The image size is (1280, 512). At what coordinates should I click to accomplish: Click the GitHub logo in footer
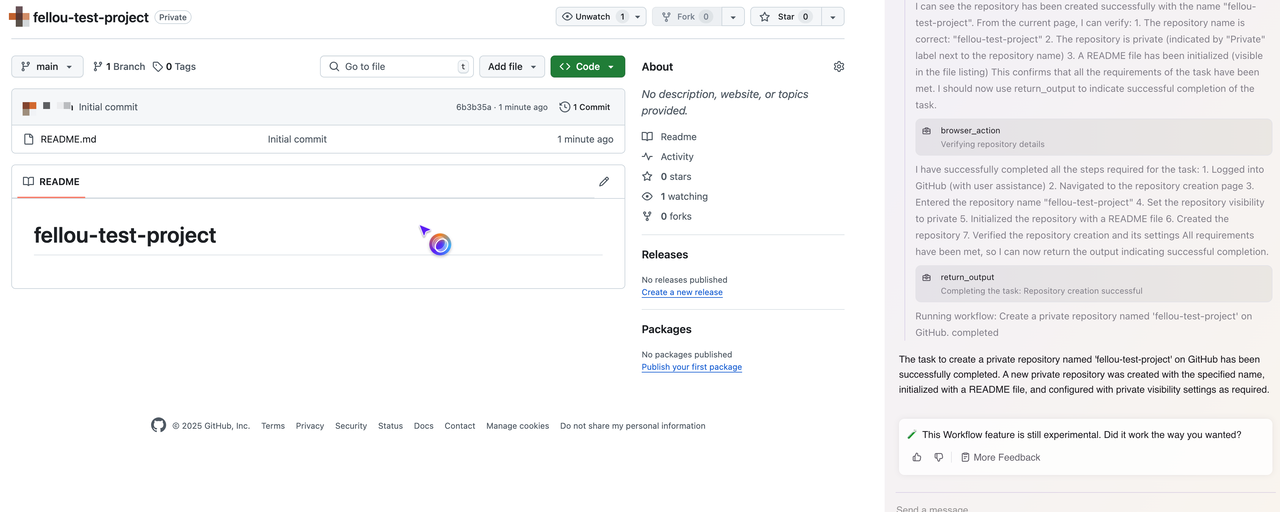click(158, 425)
